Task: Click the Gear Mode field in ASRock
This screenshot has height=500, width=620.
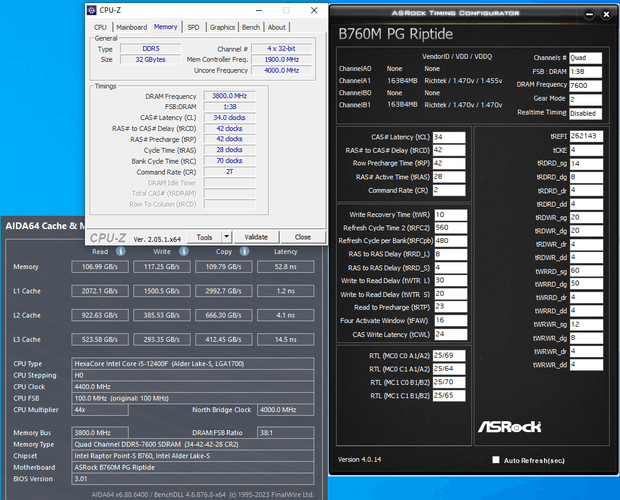Action: point(585,99)
